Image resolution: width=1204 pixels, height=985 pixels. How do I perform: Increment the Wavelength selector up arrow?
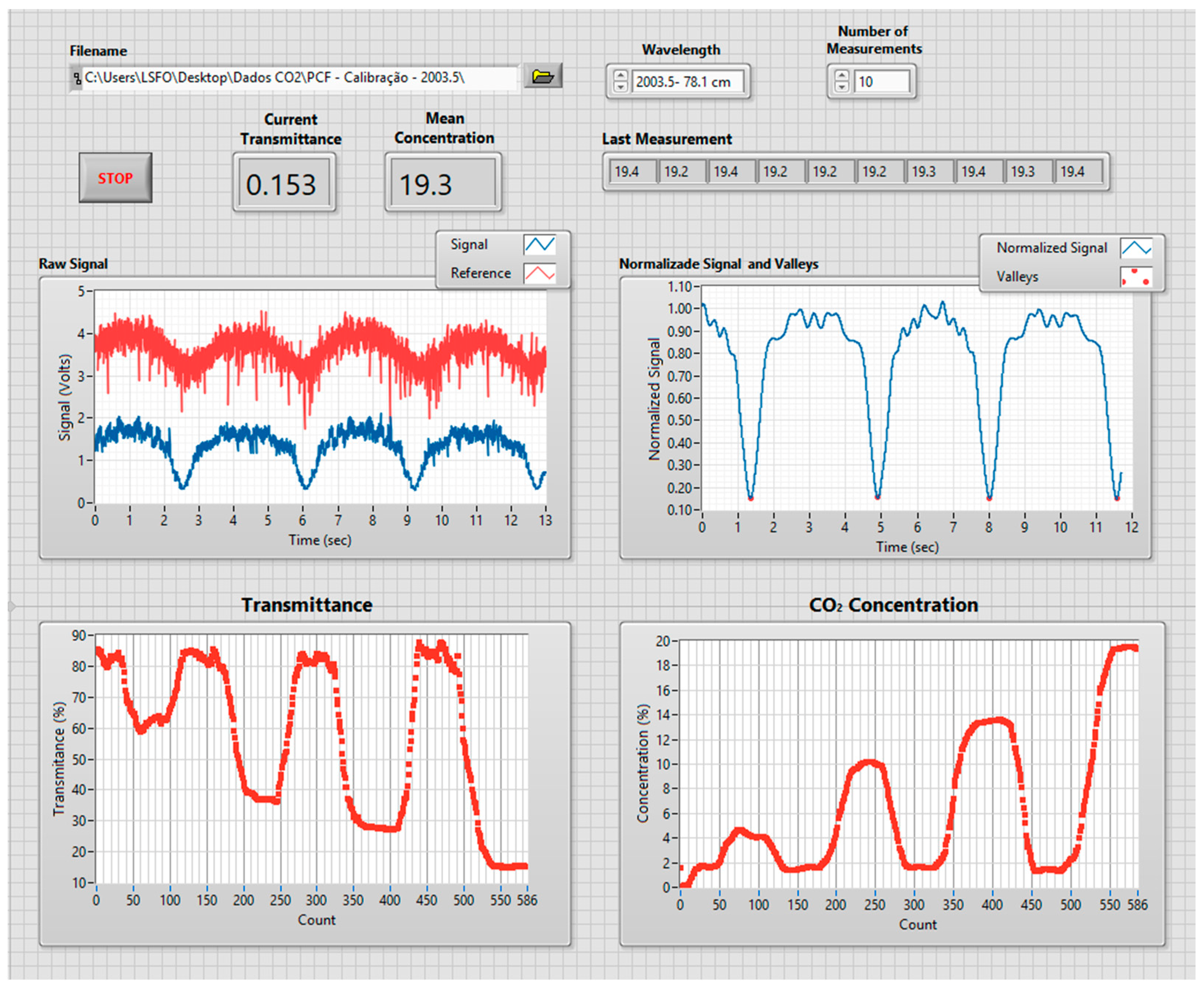[x=621, y=75]
